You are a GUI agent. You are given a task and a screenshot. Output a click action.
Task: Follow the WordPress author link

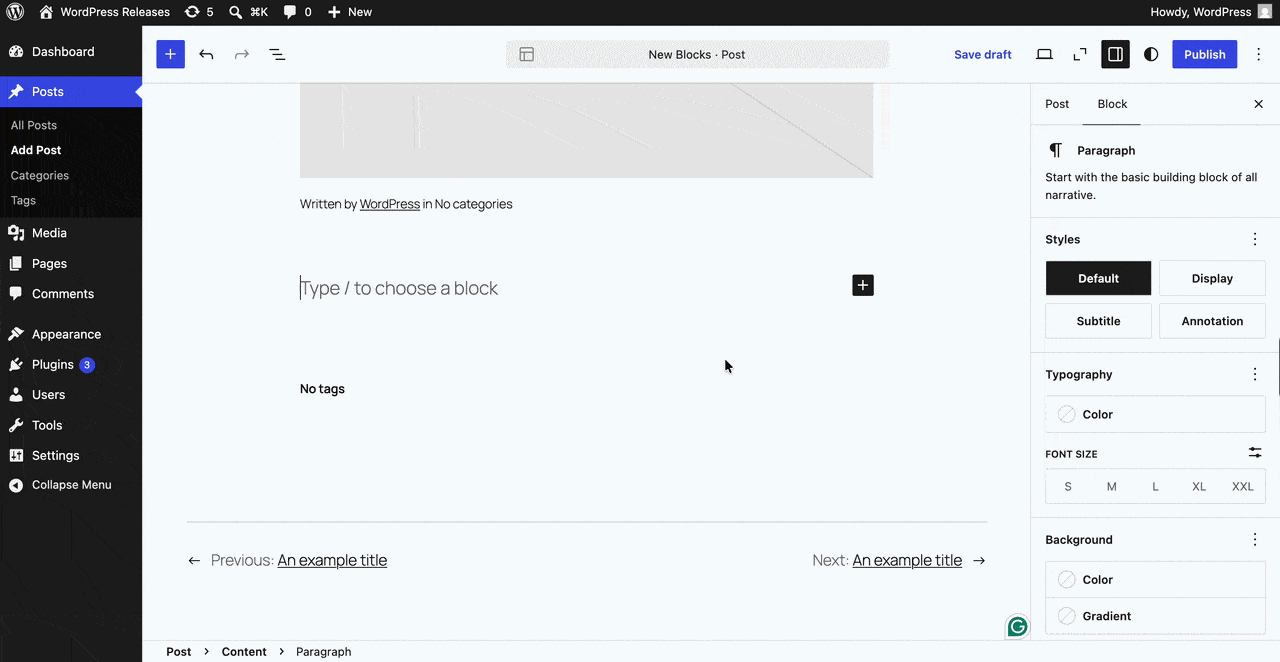coord(390,204)
